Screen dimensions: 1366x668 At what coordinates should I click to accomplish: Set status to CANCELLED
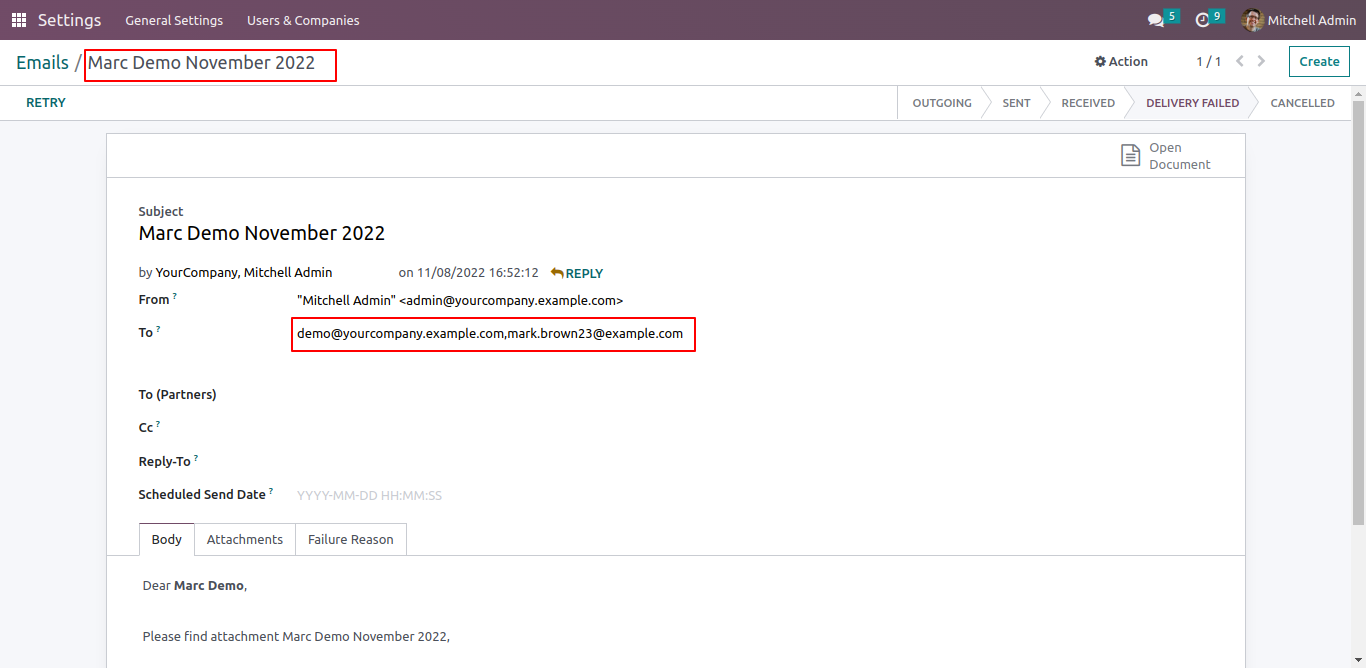pos(1302,103)
